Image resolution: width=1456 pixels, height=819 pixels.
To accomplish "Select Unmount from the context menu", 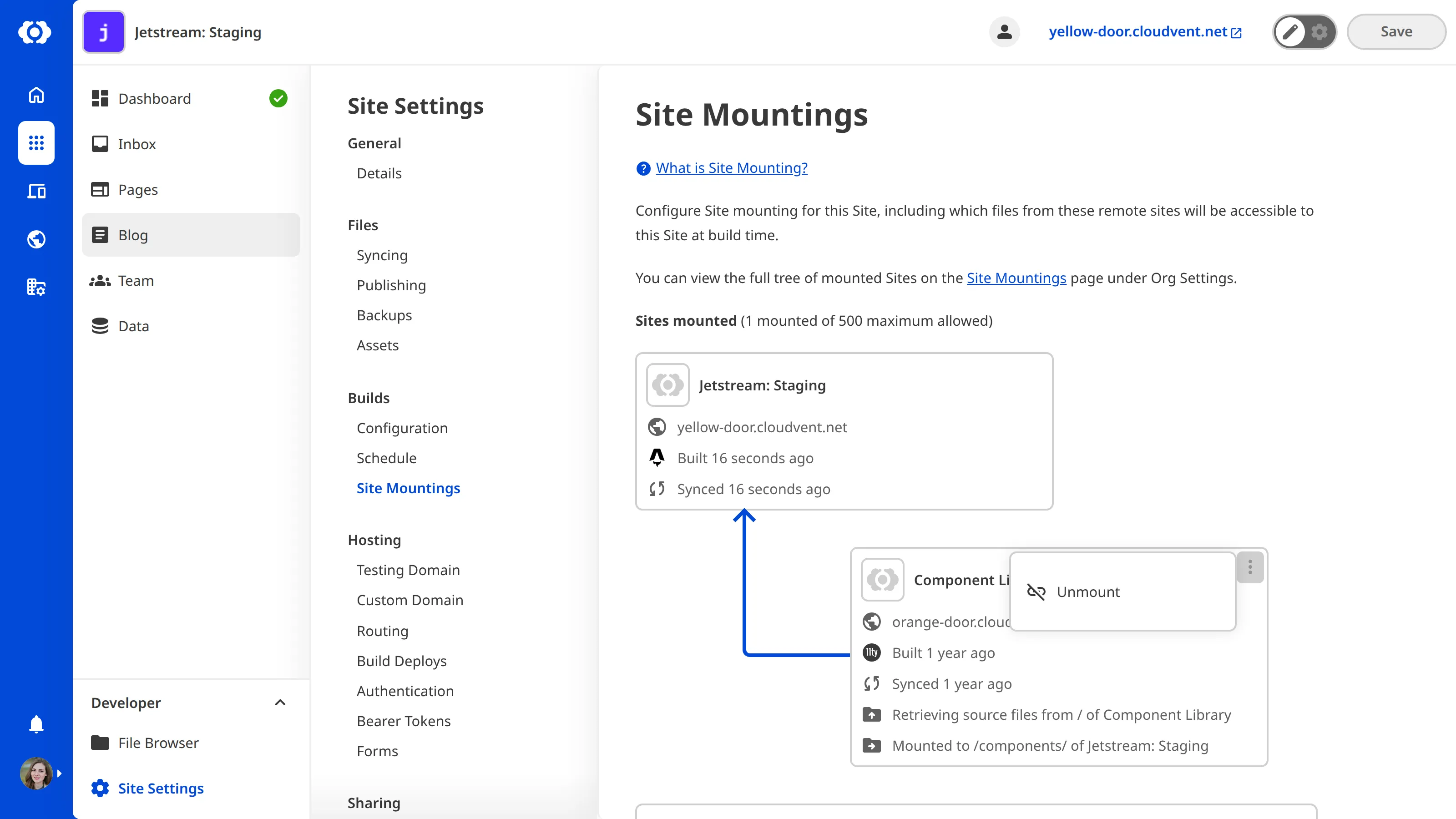I will point(1087,592).
